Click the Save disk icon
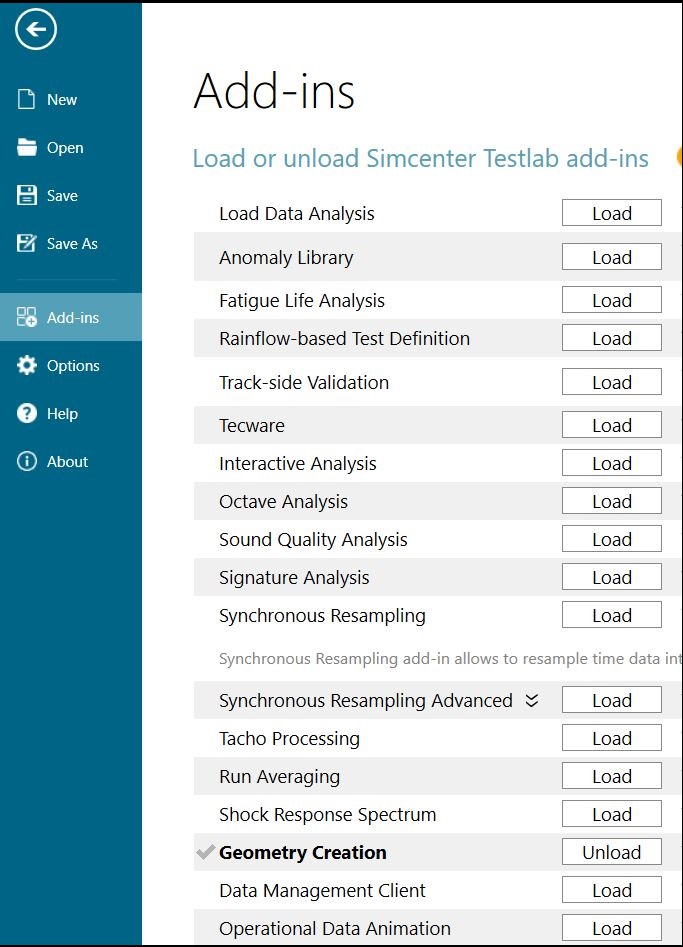 pos(27,195)
